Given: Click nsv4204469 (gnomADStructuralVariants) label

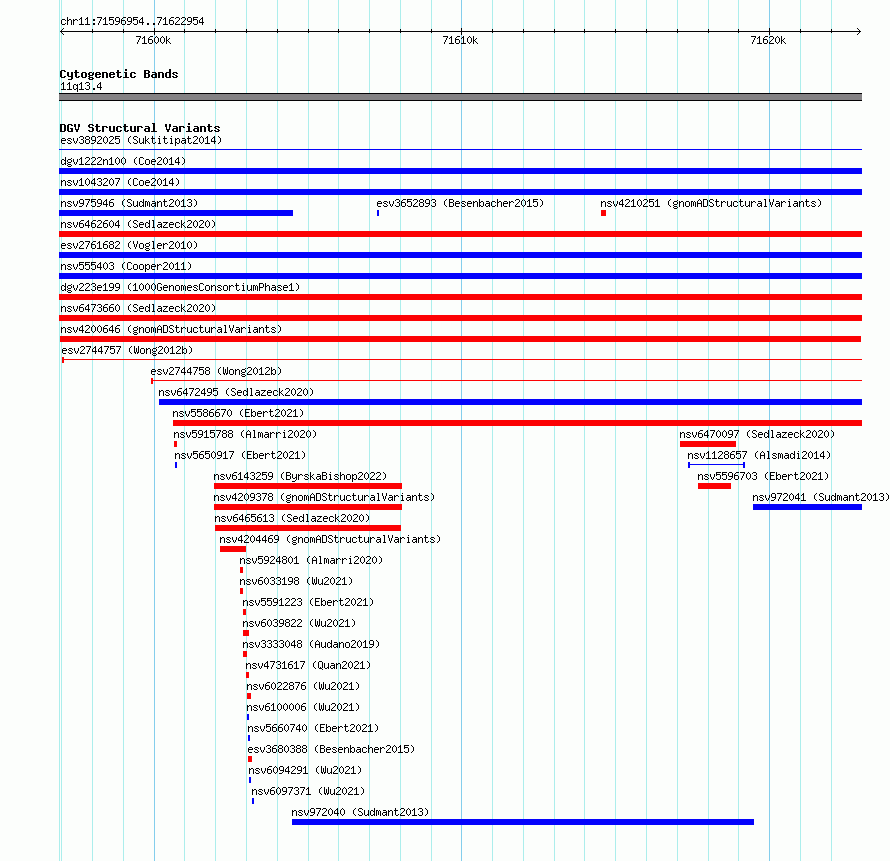Looking at the screenshot, I should coord(330,539).
